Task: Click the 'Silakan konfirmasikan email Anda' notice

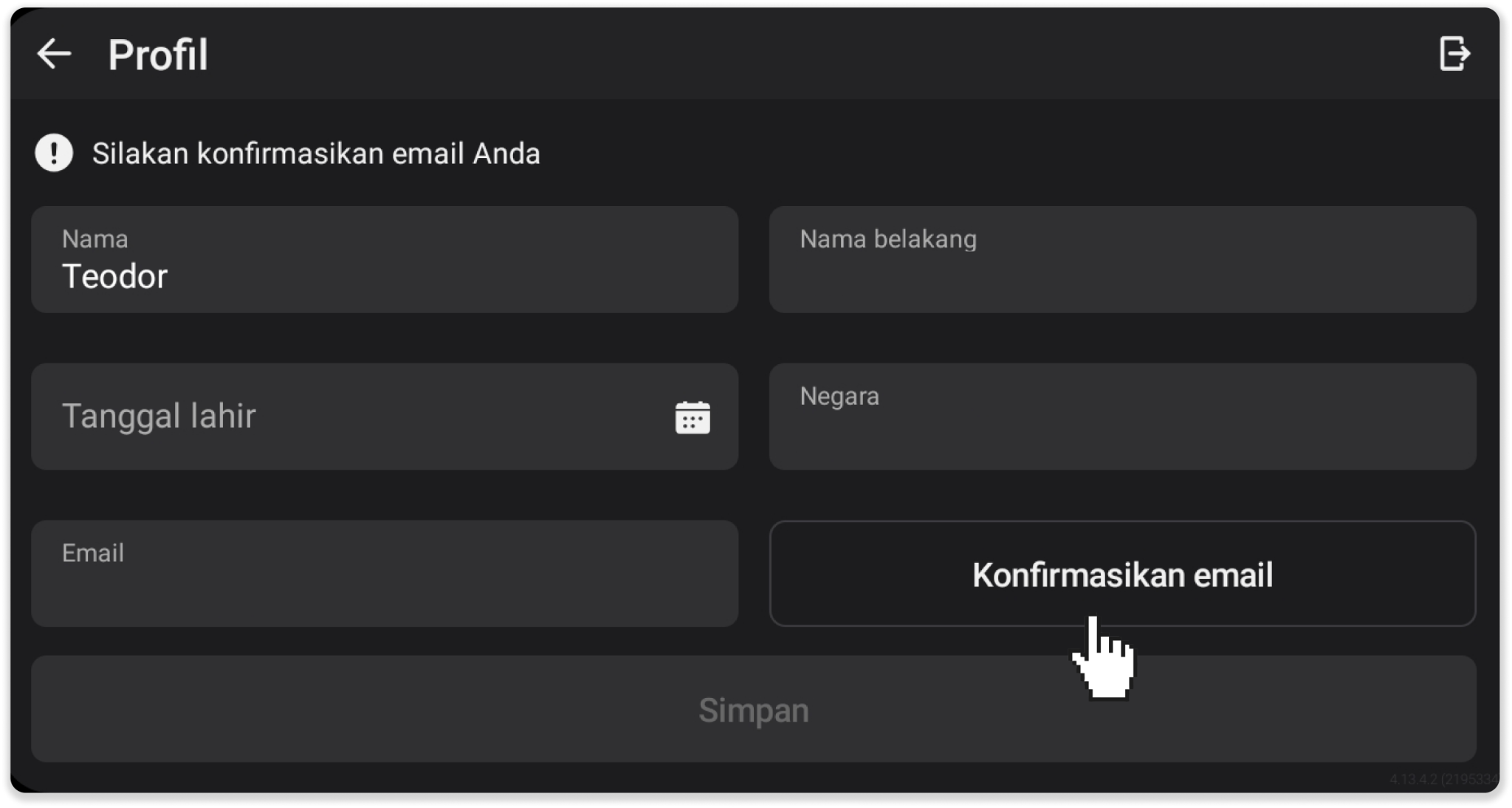Action: [x=316, y=154]
